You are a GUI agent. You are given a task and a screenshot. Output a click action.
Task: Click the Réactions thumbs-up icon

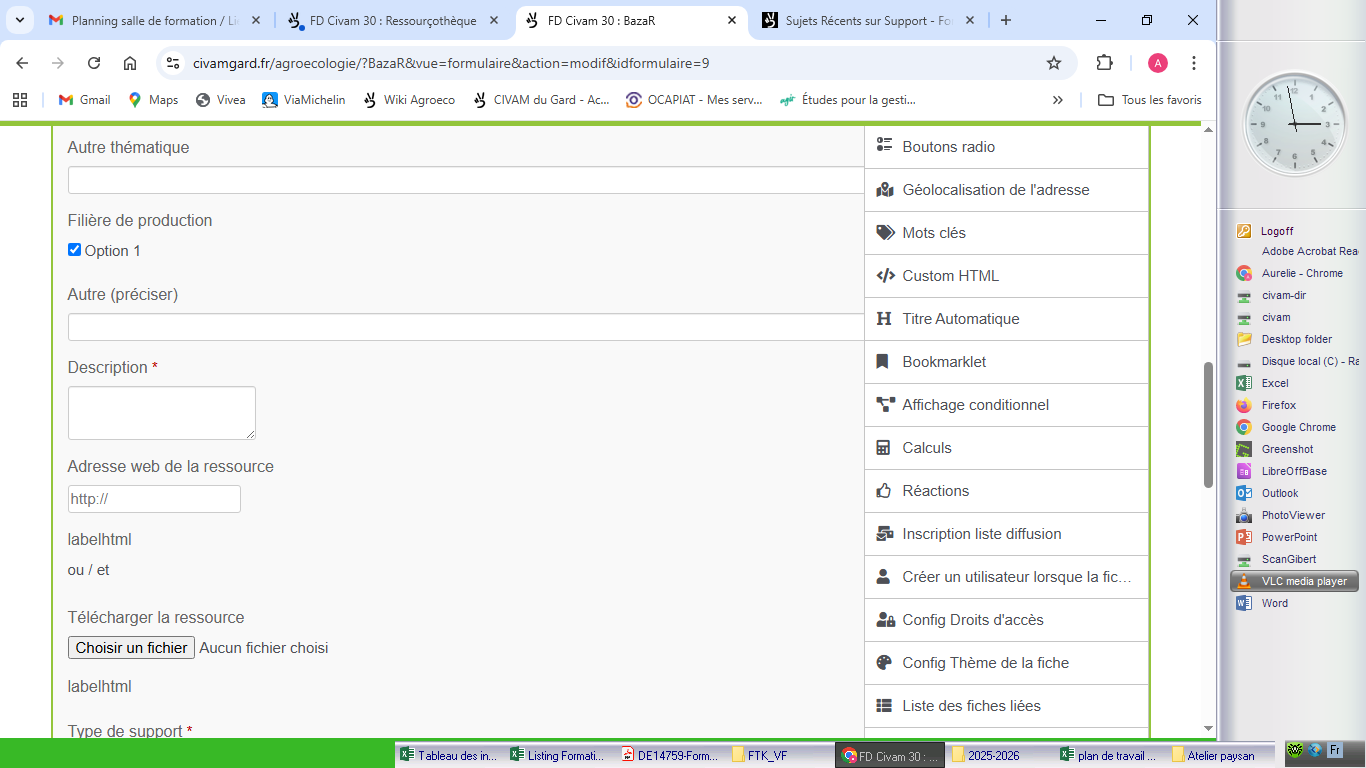(884, 491)
